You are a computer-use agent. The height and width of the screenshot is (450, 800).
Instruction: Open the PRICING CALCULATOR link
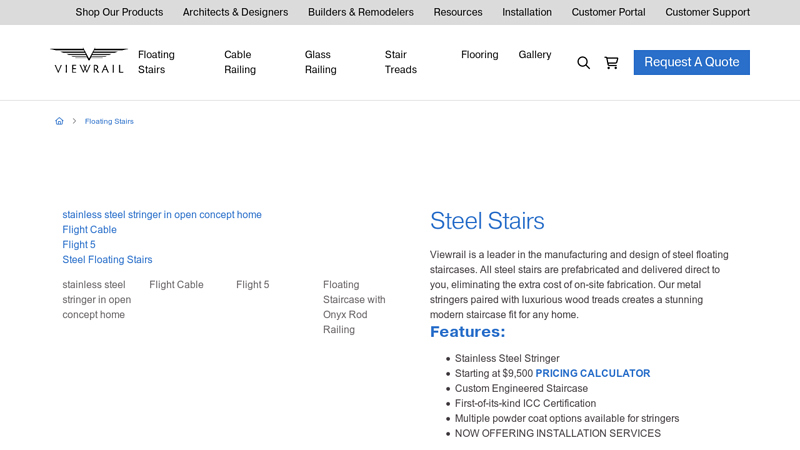click(592, 373)
